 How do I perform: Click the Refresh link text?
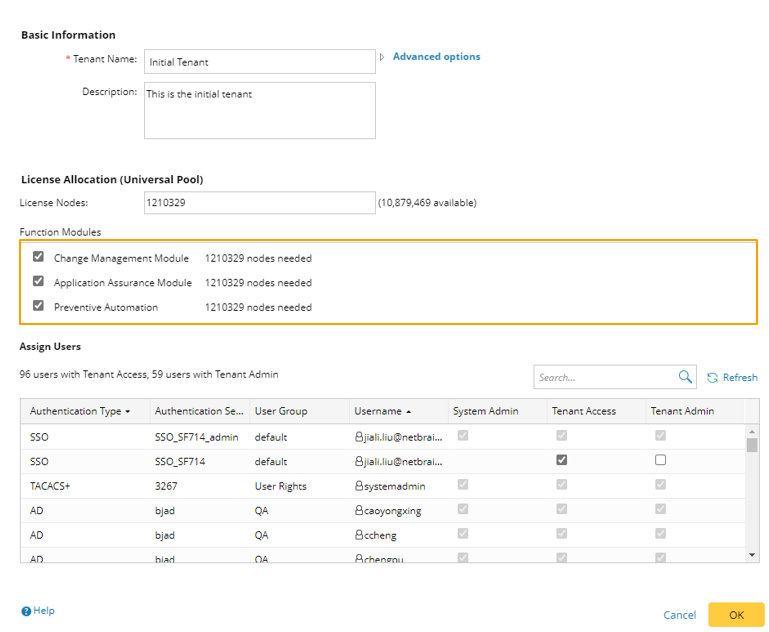point(740,378)
